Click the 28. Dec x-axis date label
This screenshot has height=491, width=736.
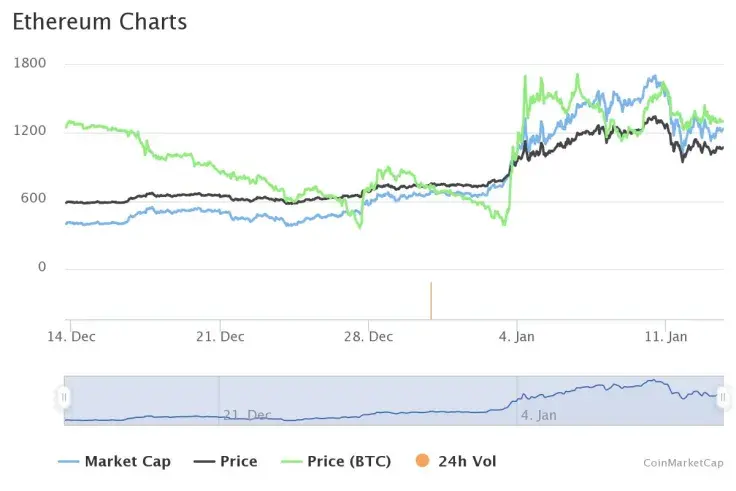tap(367, 337)
